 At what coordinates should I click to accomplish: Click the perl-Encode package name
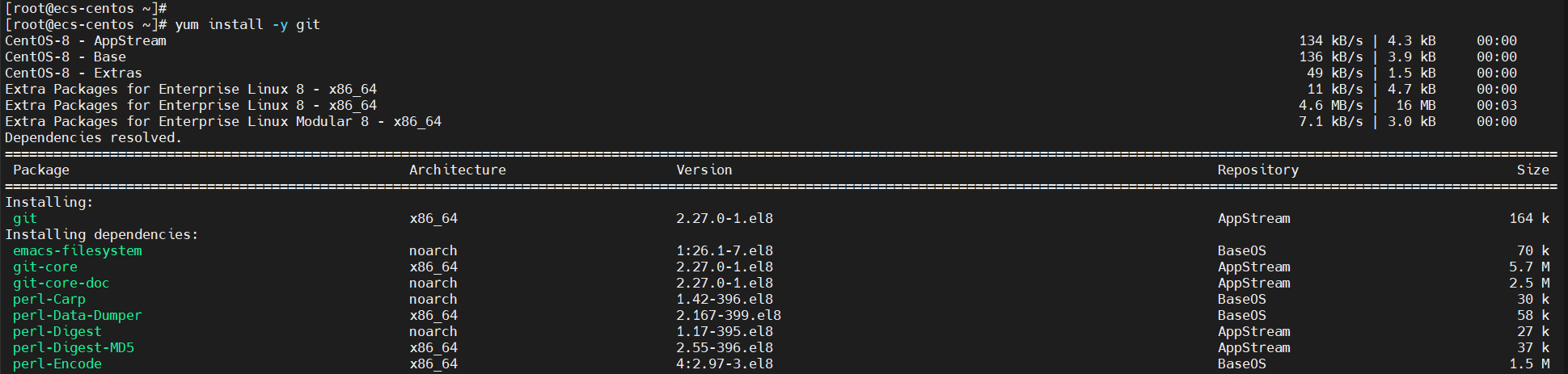(57, 363)
